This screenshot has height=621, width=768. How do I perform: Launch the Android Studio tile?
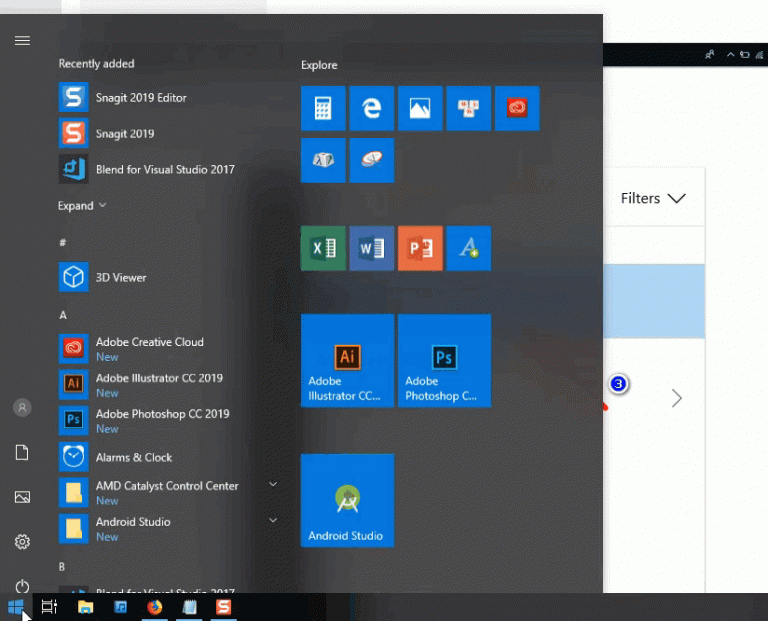coord(347,500)
